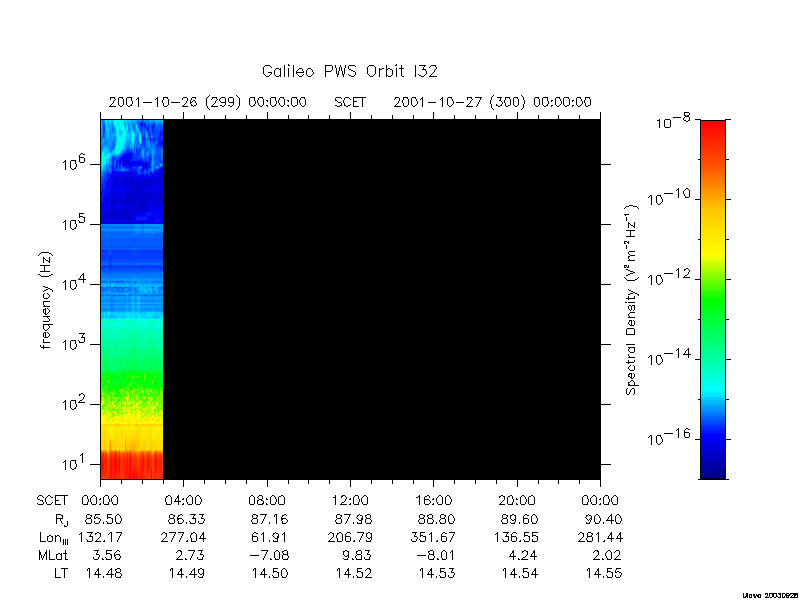Click the LT value '14.53'
This screenshot has width=800, height=600.
437,573
